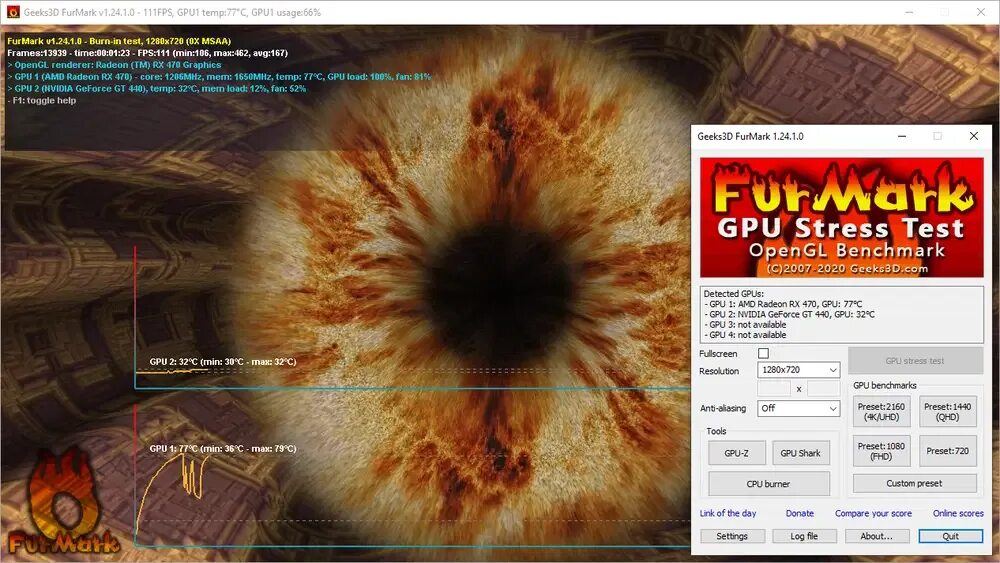Click the GPU stress test button
The height and width of the screenshot is (563, 1000).
[915, 361]
